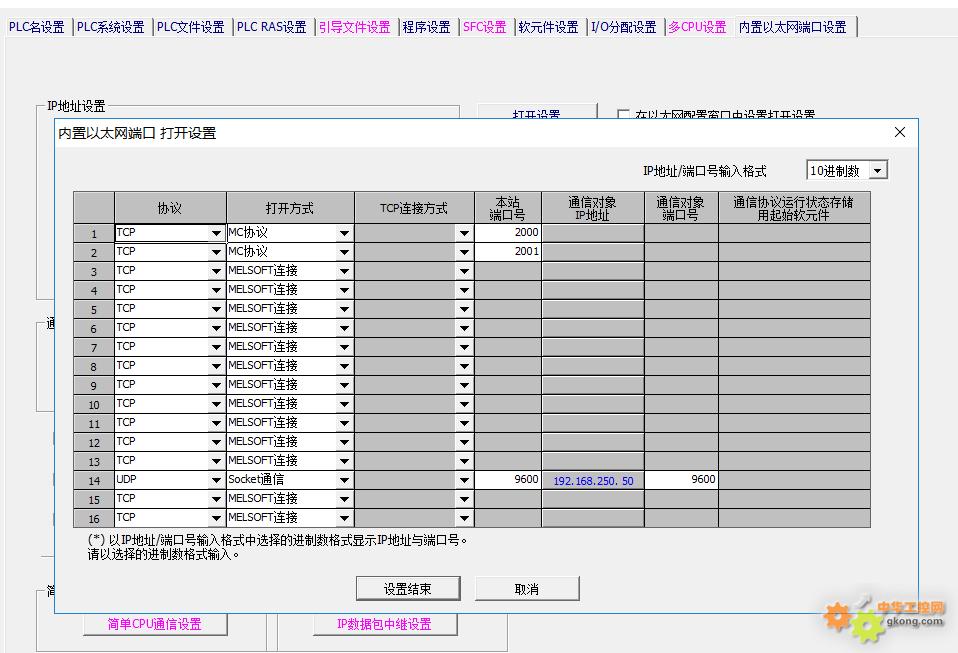
Task: Edit local port 2000 in row 1
Action: (508, 233)
